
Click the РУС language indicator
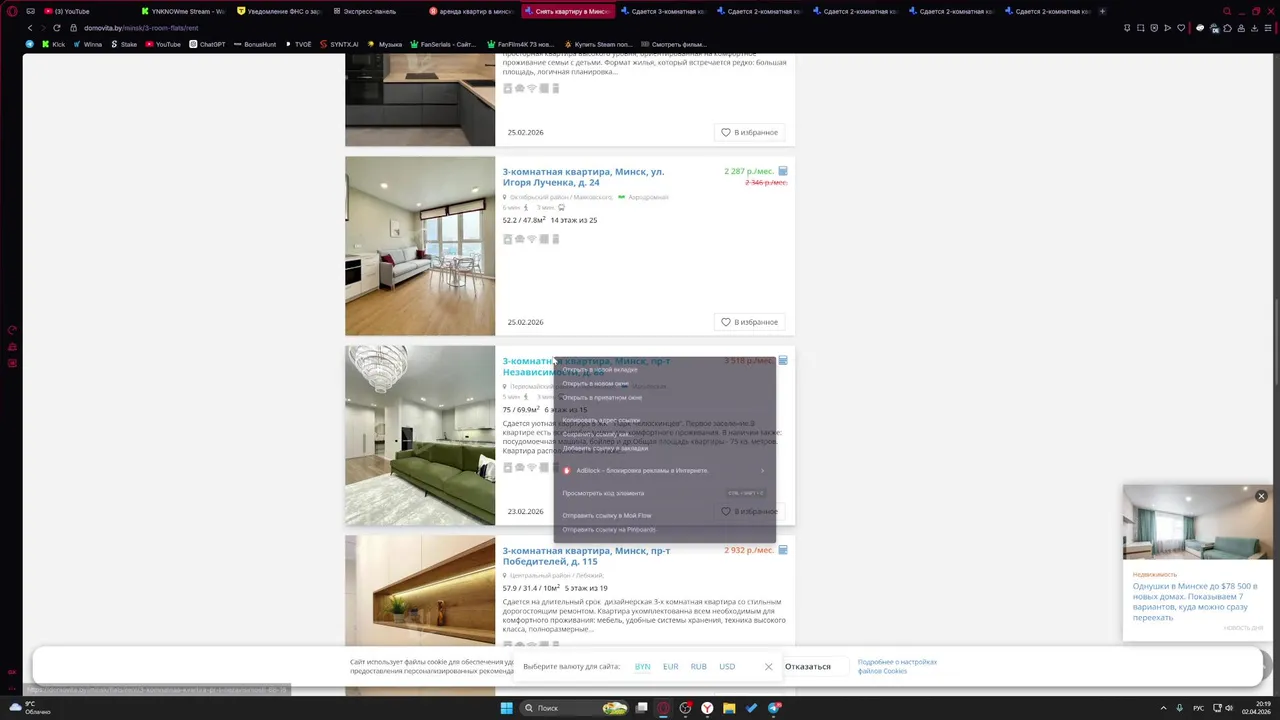pyautogui.click(x=1198, y=708)
